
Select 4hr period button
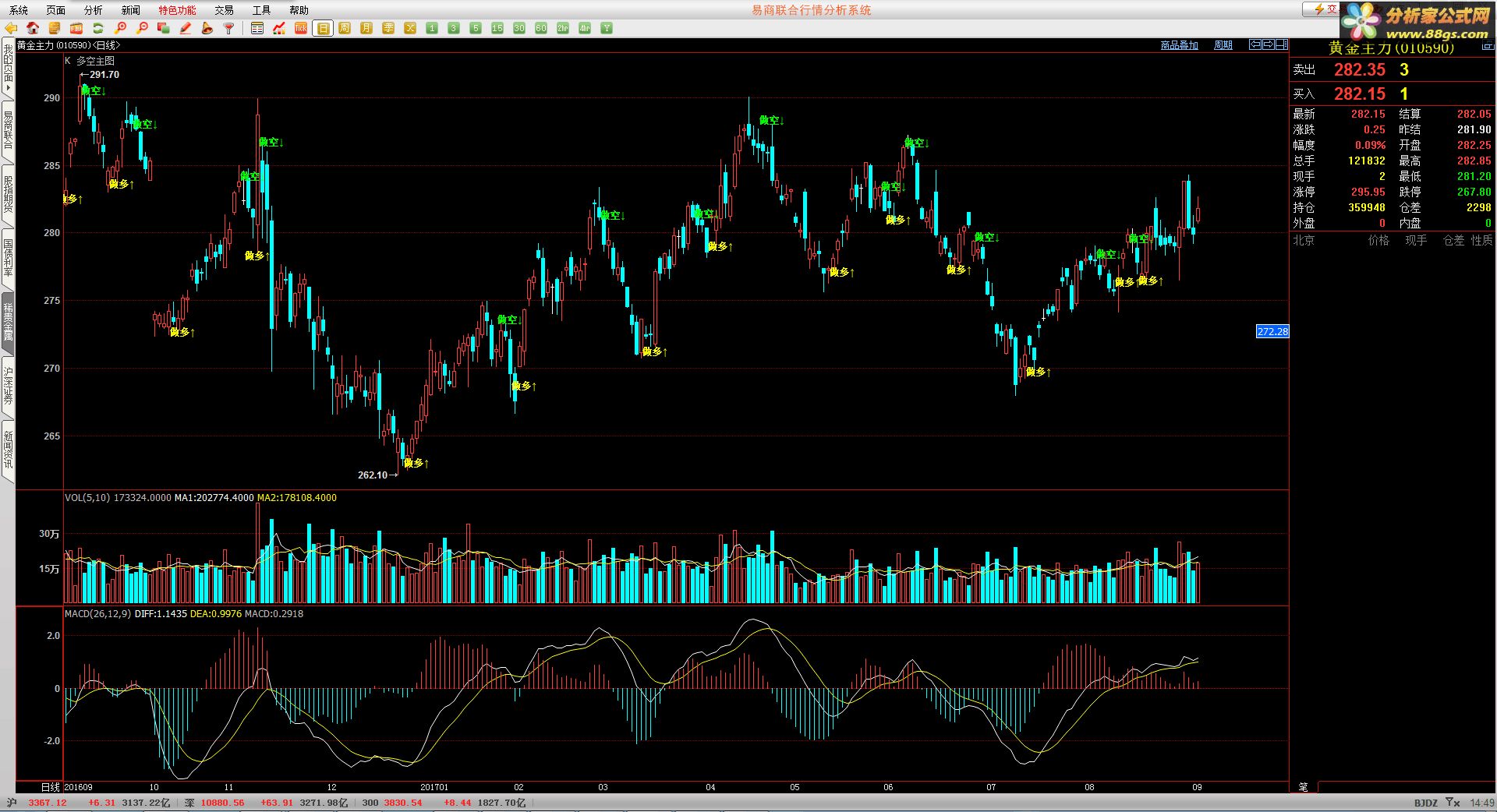click(585, 28)
